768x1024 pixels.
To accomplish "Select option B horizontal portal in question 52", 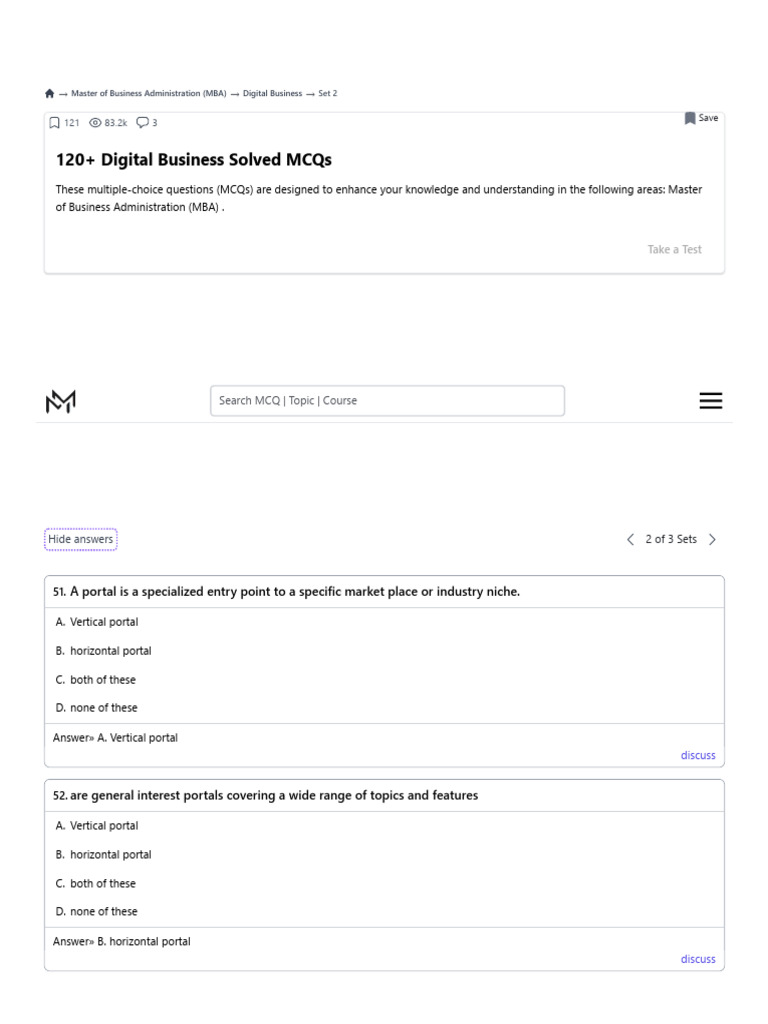I will pos(110,855).
